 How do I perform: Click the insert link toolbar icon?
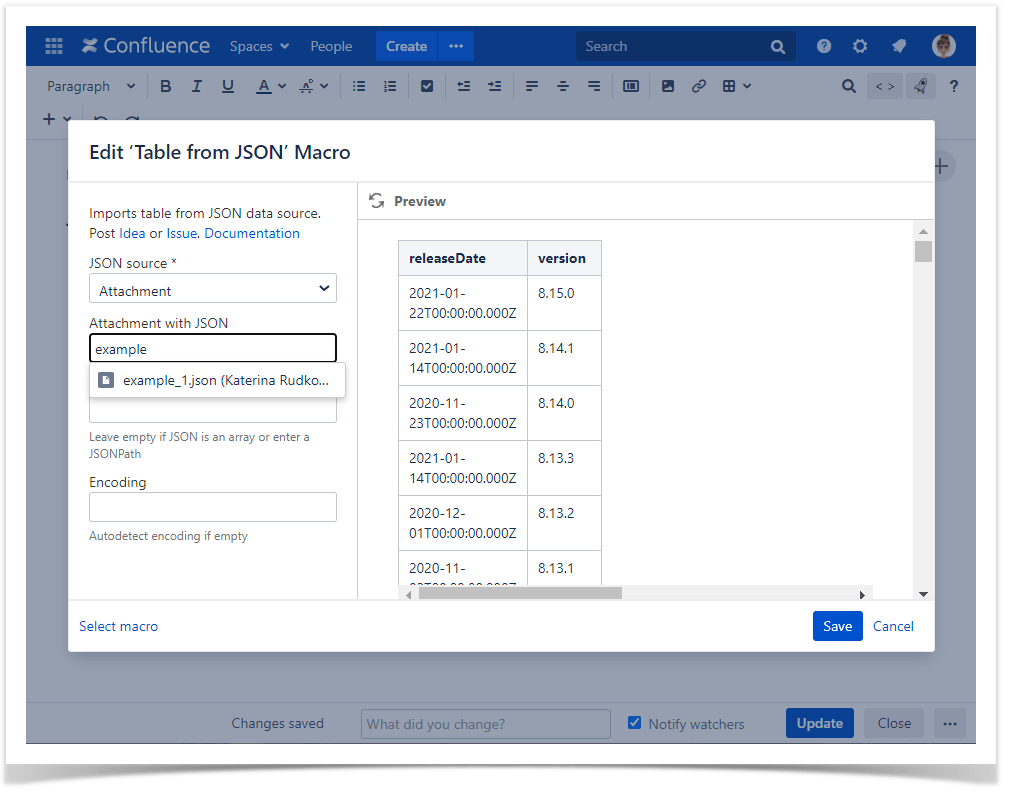coord(699,86)
